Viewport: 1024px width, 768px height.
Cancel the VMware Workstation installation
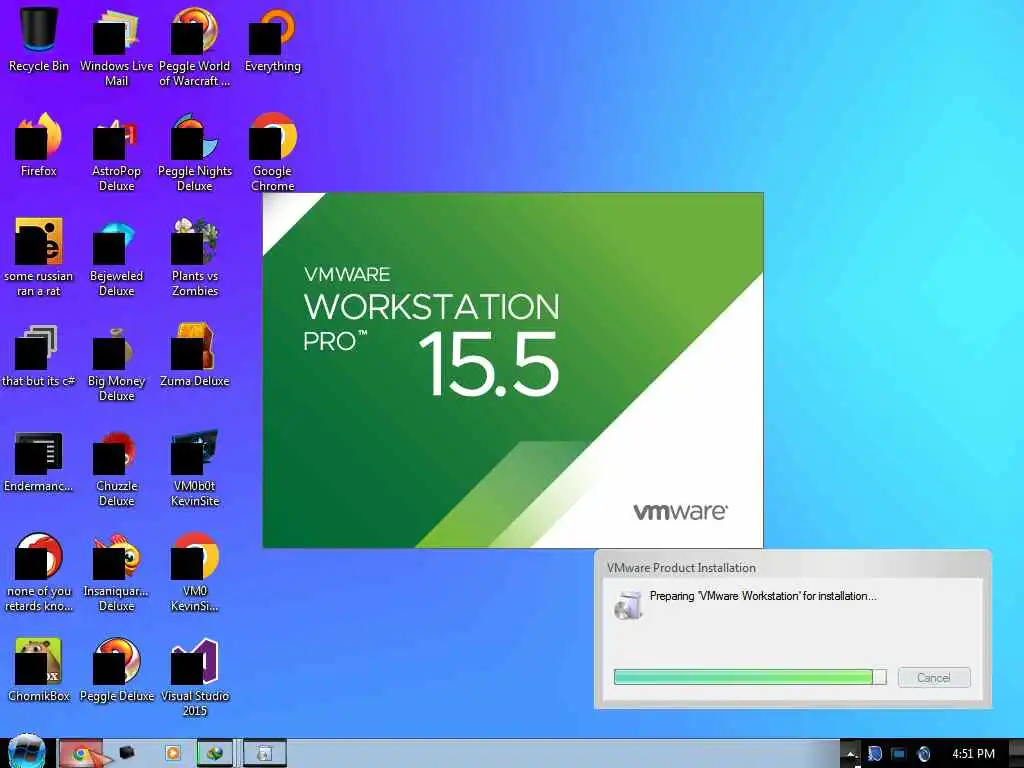pos(934,677)
